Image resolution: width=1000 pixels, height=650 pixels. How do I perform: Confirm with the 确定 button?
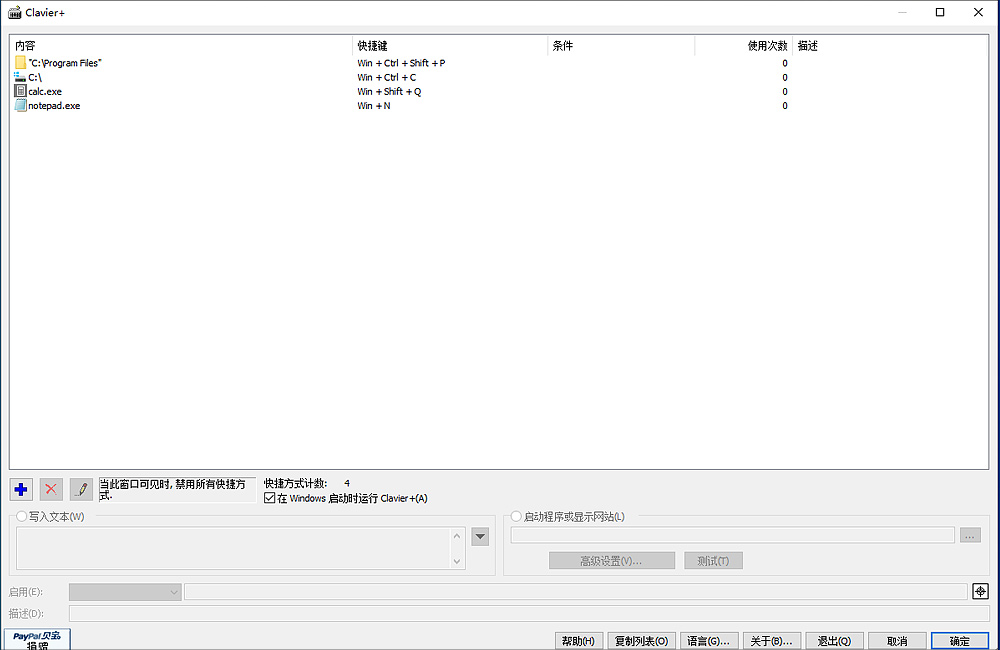(x=960, y=641)
